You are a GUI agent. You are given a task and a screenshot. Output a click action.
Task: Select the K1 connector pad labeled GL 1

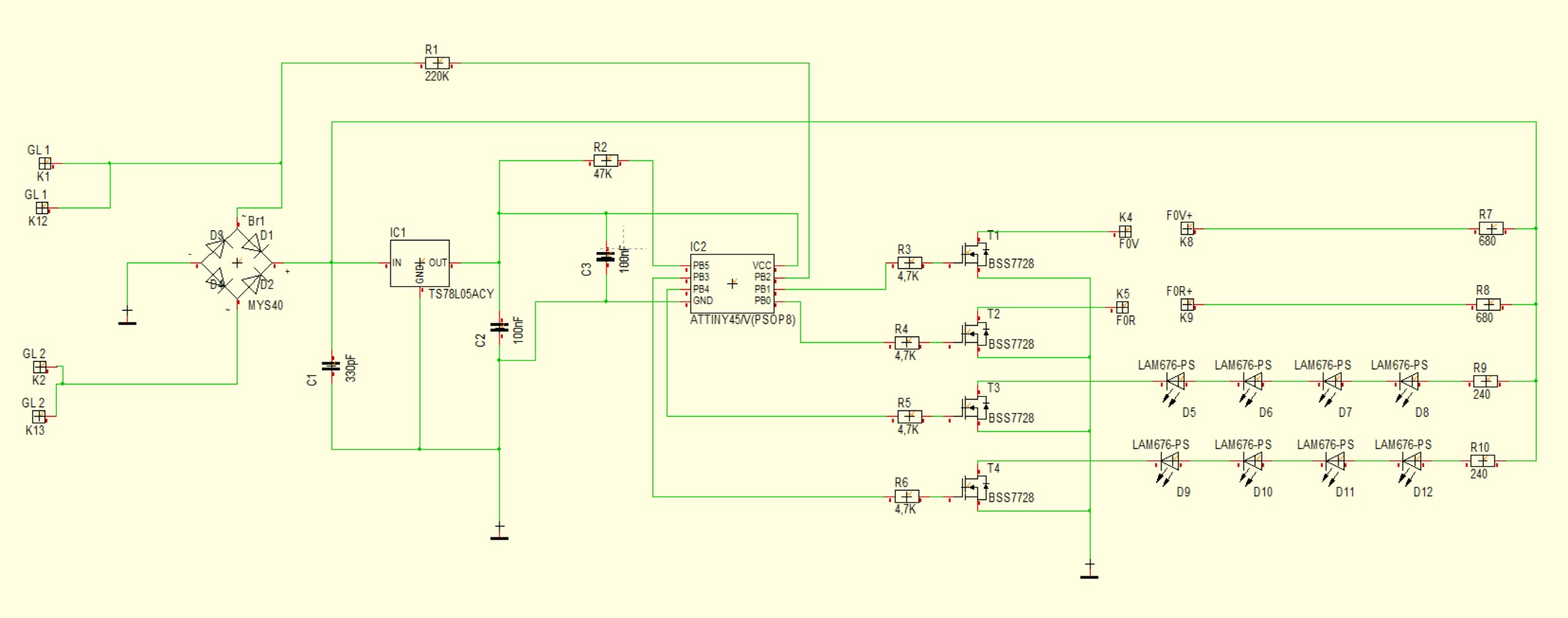pyautogui.click(x=45, y=163)
